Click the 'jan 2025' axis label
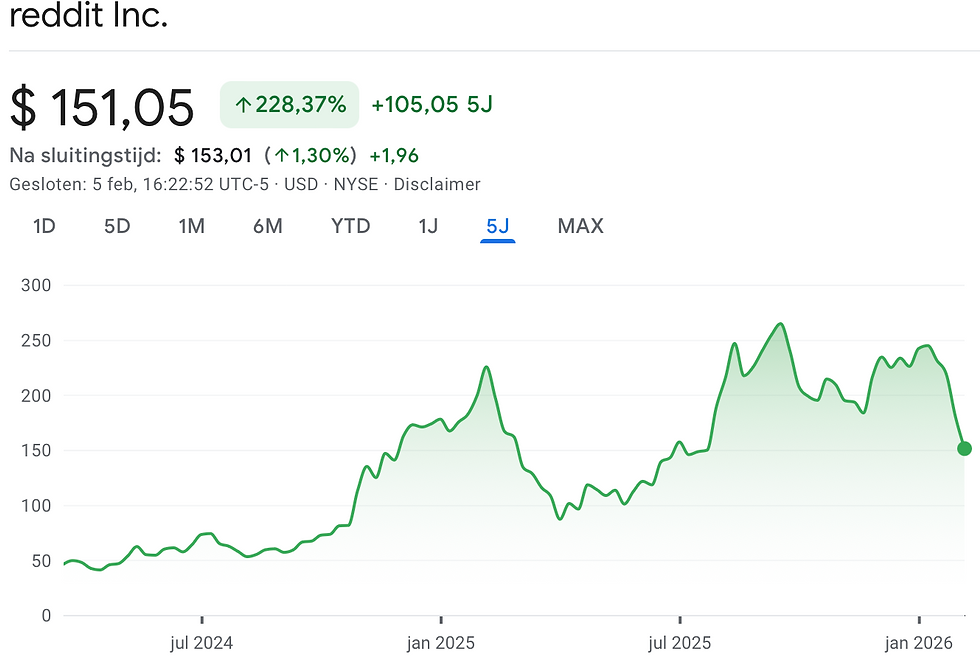The width and height of the screenshot is (980, 668). click(x=441, y=643)
